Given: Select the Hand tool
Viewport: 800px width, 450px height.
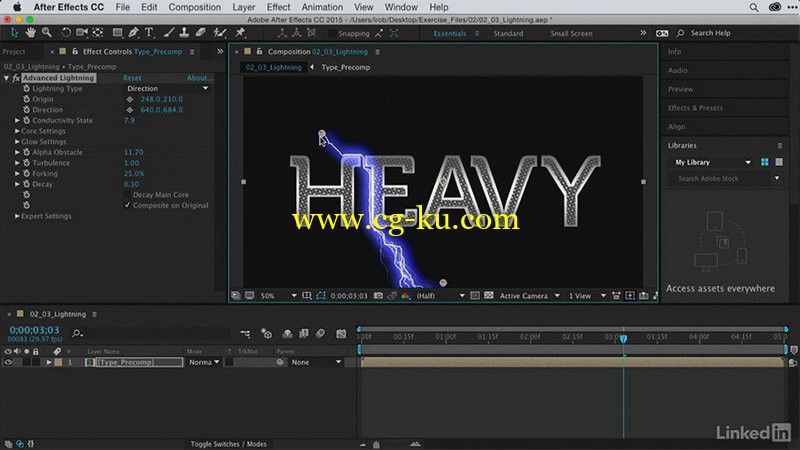Looking at the screenshot, I should coord(31,33).
